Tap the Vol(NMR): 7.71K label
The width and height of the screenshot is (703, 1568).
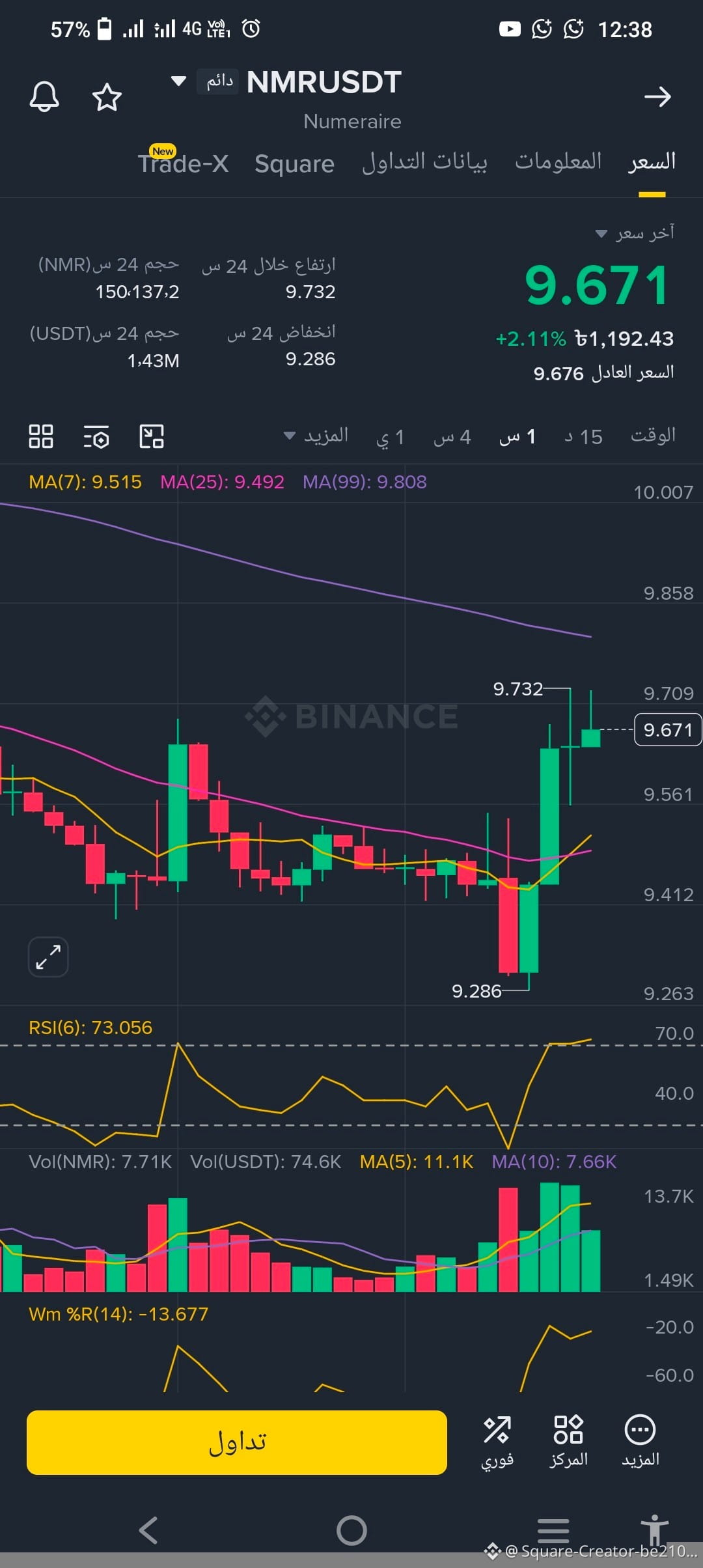click(x=100, y=1162)
